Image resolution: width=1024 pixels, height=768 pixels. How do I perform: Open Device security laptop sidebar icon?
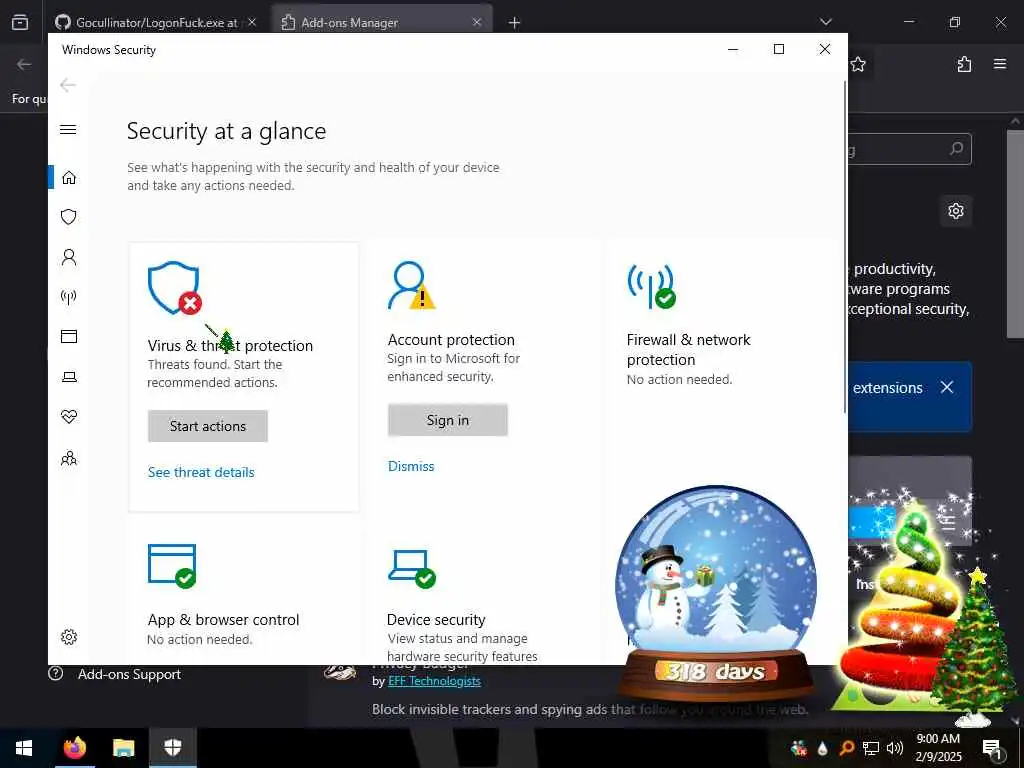pyautogui.click(x=69, y=377)
